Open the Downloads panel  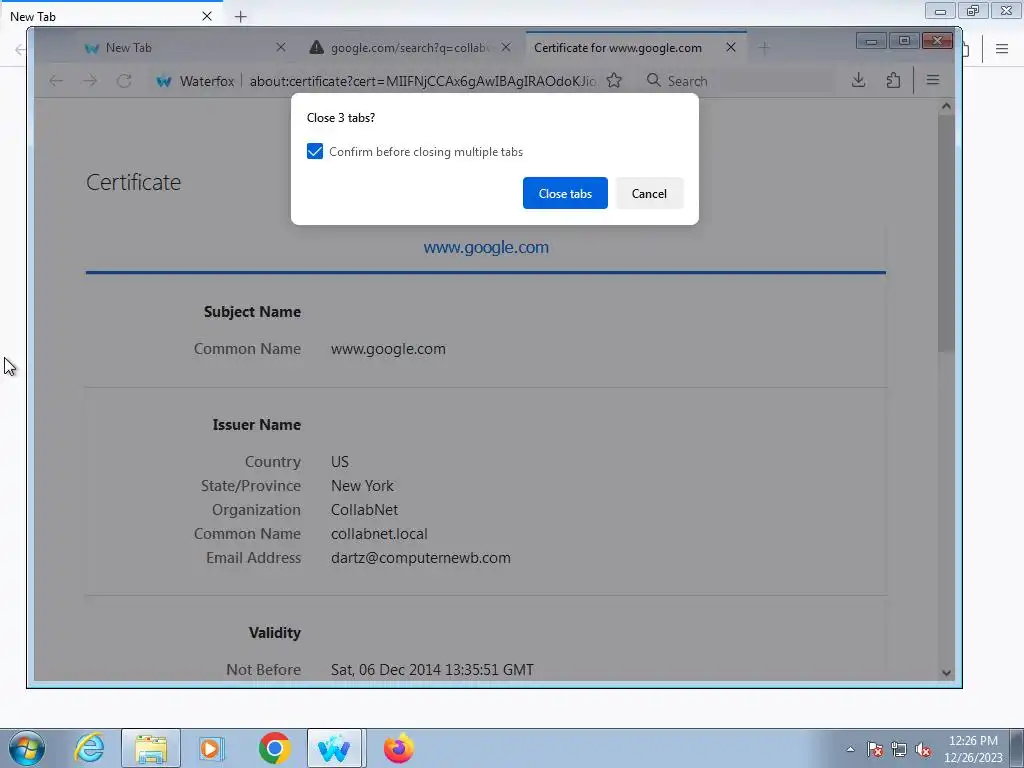[x=859, y=80]
